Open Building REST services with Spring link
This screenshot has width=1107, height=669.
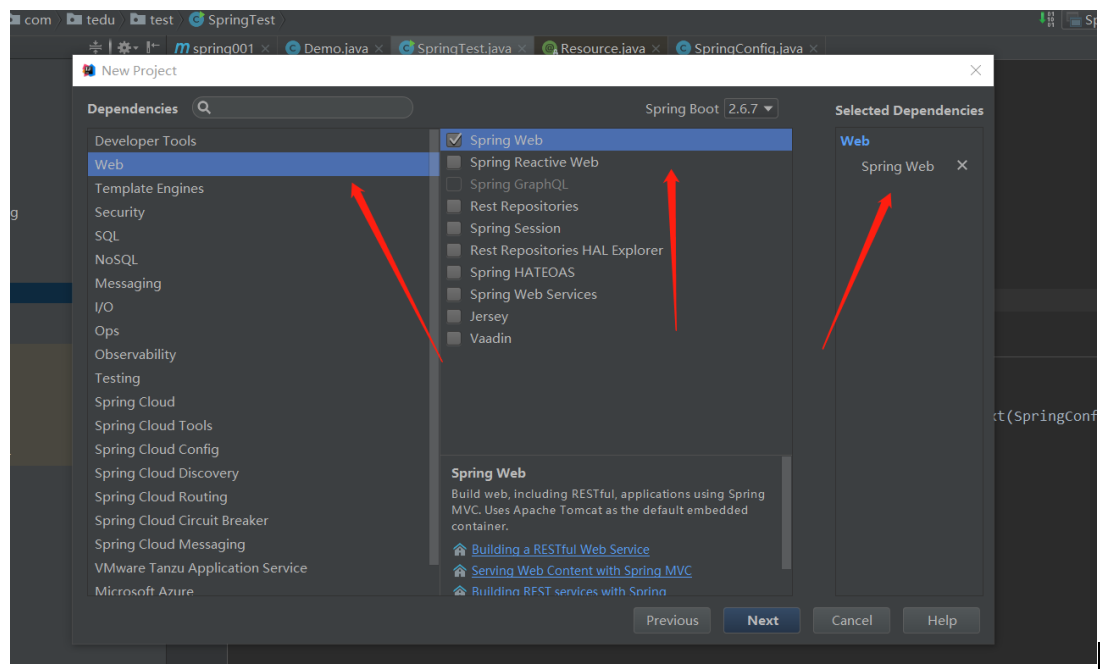coord(569,591)
